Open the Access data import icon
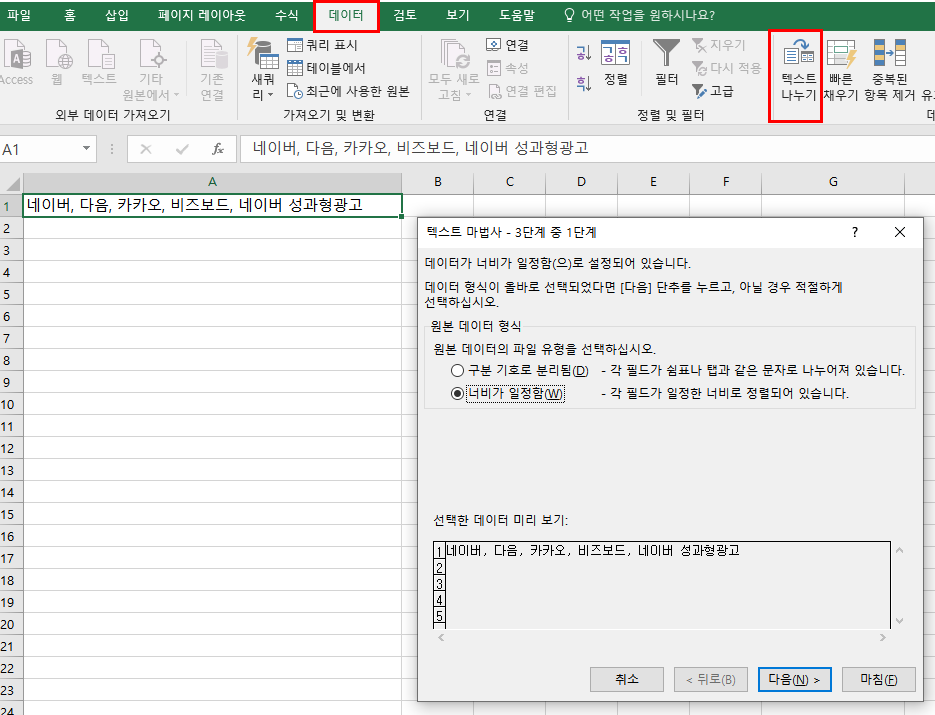Viewport: 935px width, 715px height. [16, 63]
